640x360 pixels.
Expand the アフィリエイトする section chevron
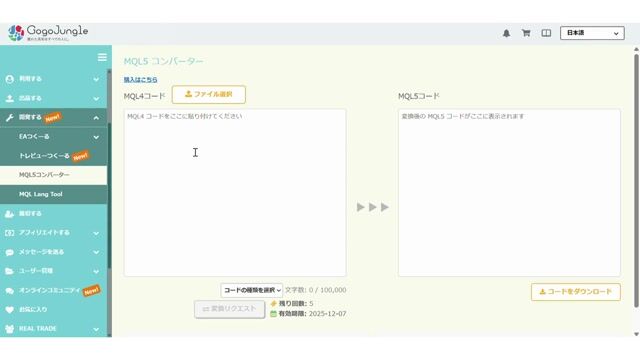(96, 233)
